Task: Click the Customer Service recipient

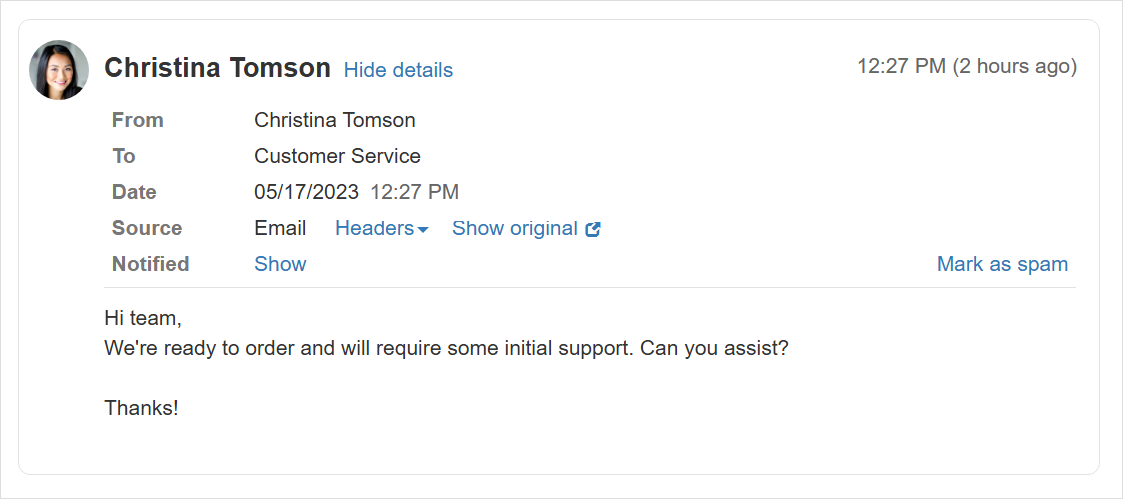Action: [x=337, y=156]
